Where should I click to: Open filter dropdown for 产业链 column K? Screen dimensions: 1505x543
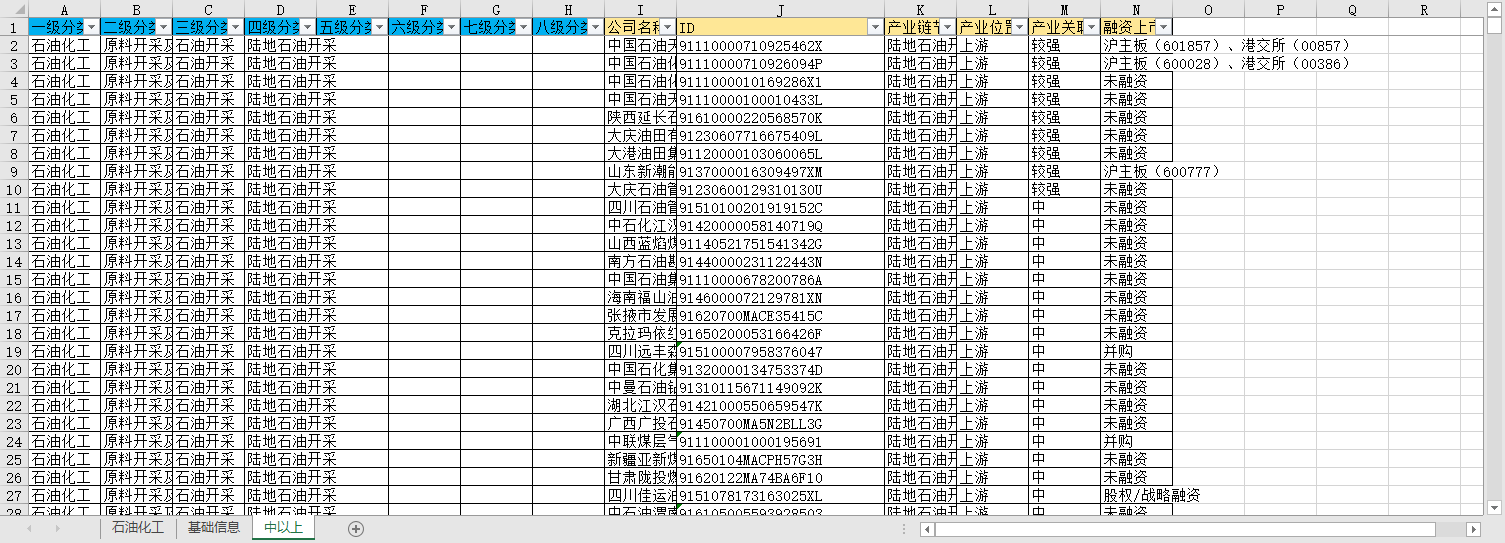(x=948, y=27)
